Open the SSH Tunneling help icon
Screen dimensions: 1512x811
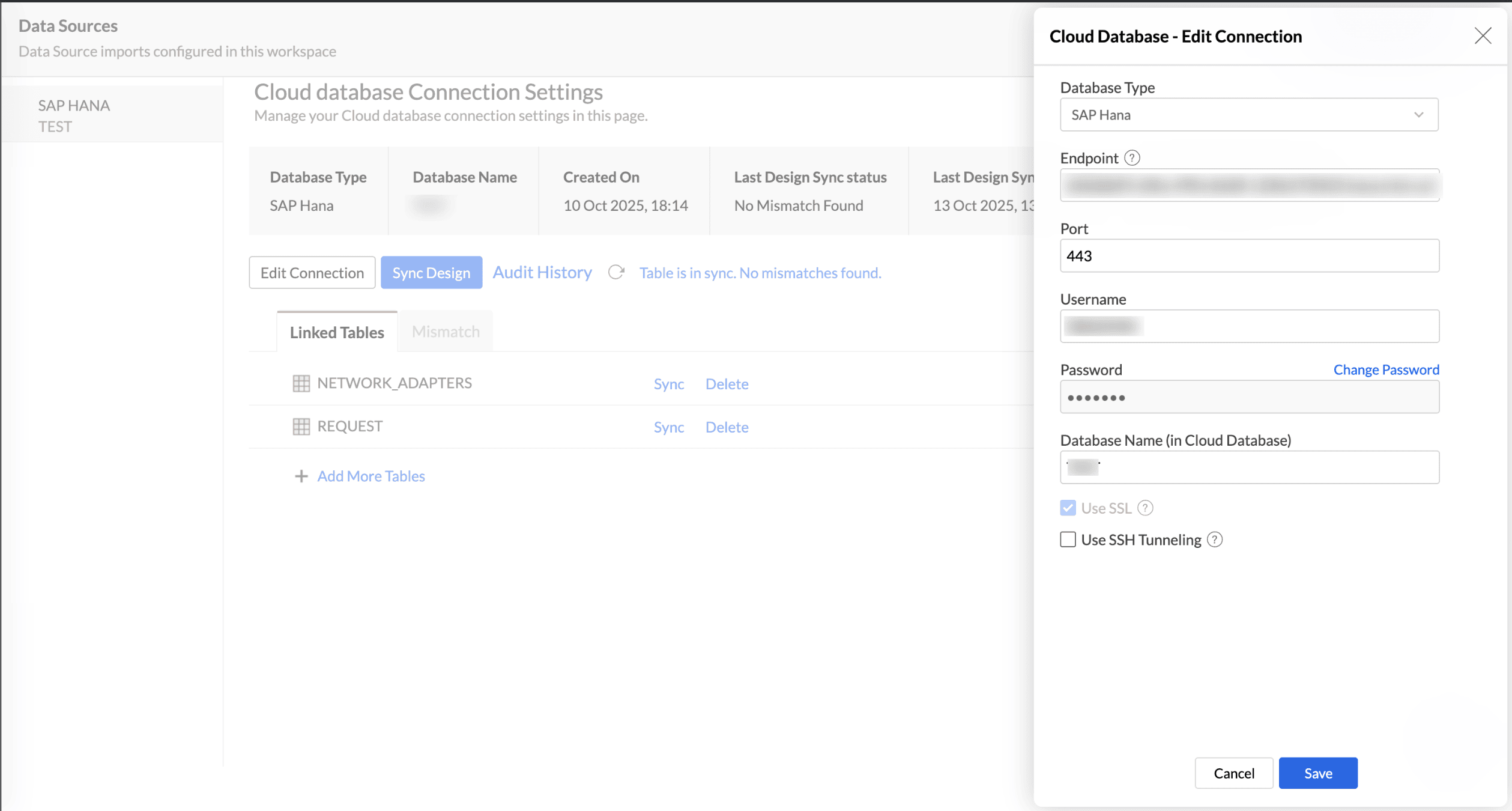1215,539
